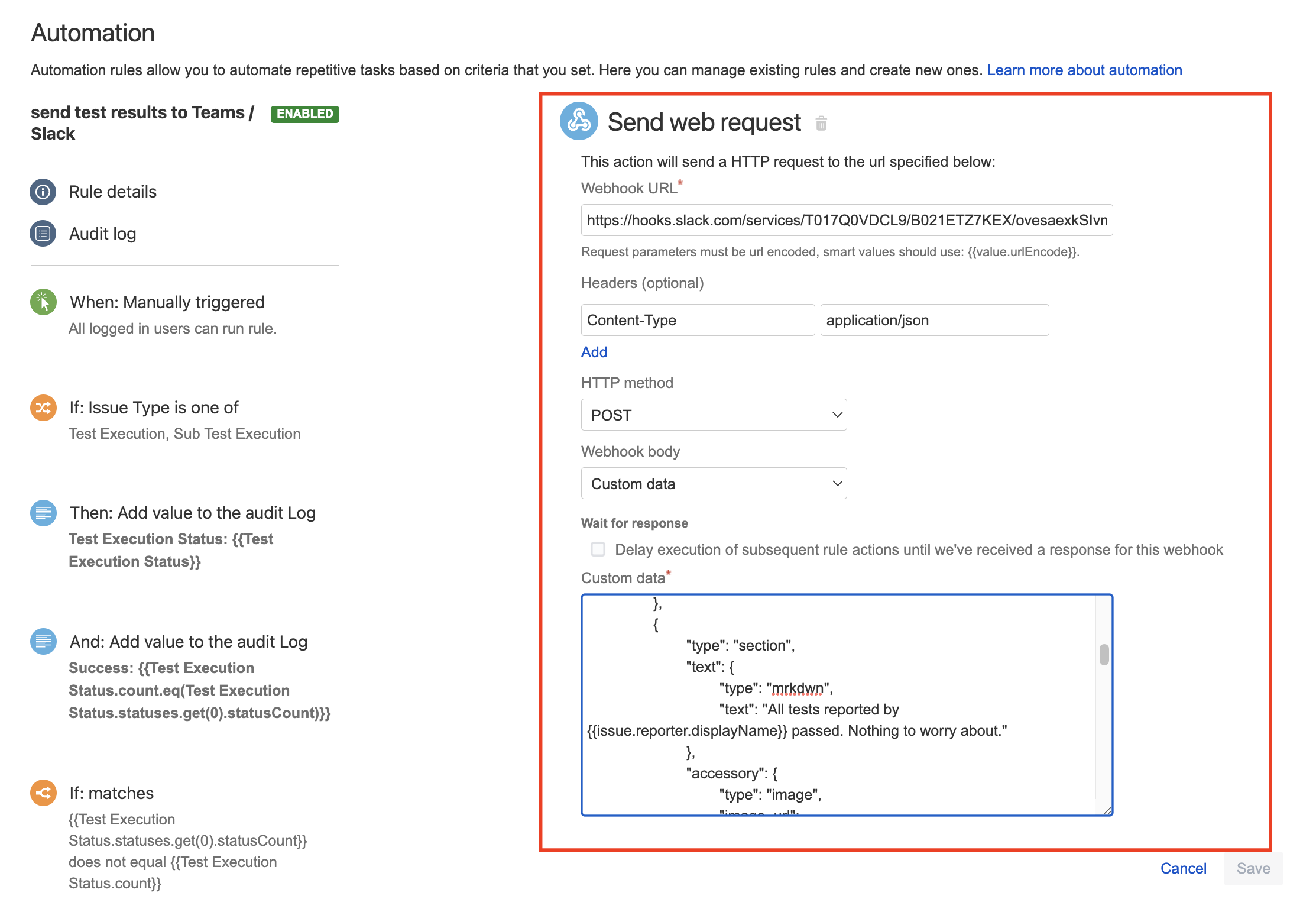Click the Custom data textarea resize handle
Screen dimensions: 1316x899
pos(1107,810)
